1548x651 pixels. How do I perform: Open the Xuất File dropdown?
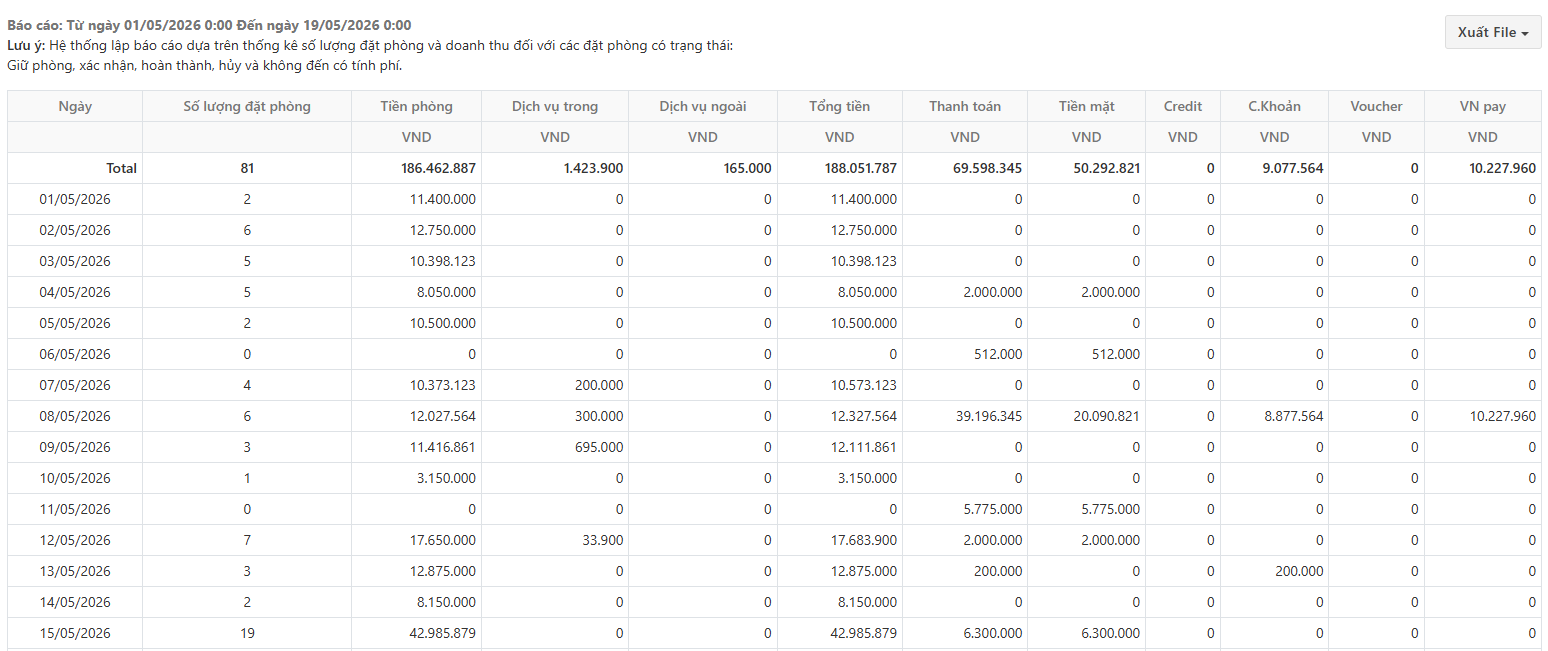tap(1493, 32)
